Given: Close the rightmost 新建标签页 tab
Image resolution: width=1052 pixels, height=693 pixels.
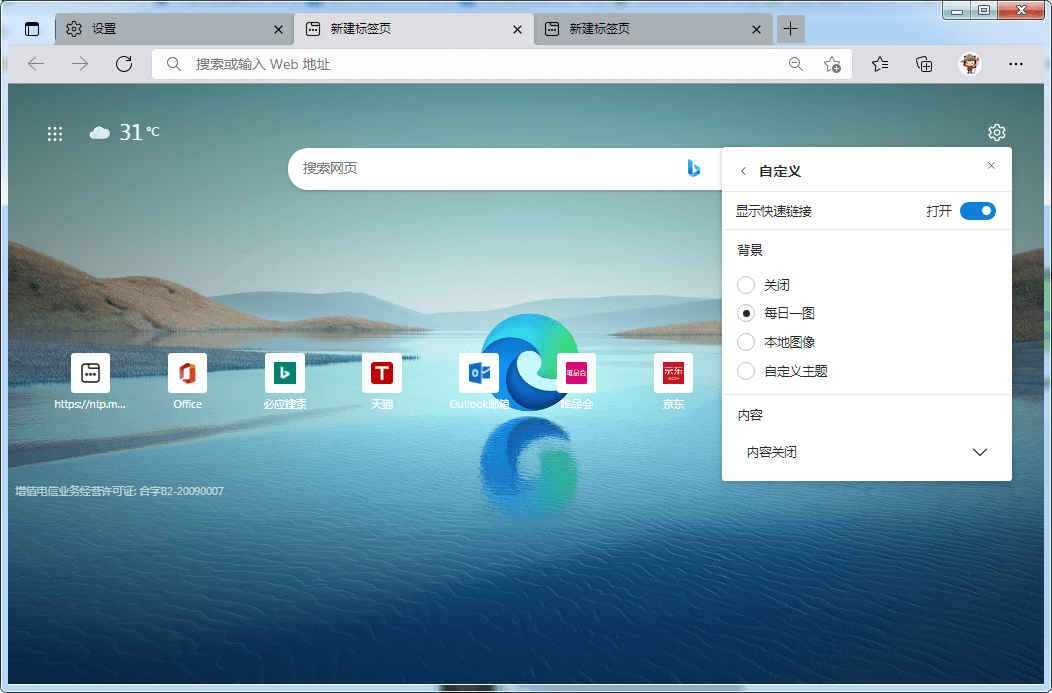Looking at the screenshot, I should click(756, 30).
